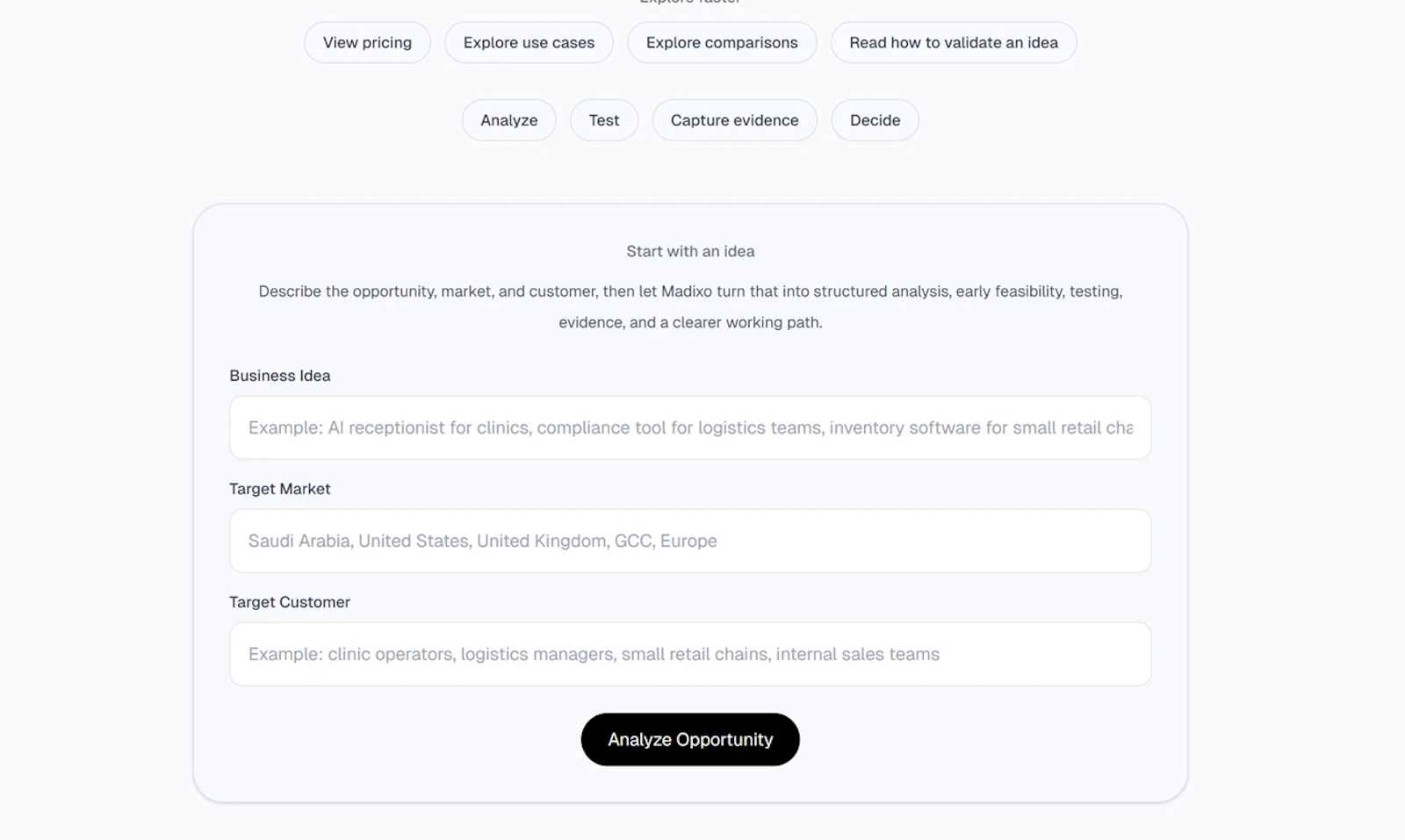Click the Target Market label
Screen dimensions: 1405x840
click(x=280, y=489)
